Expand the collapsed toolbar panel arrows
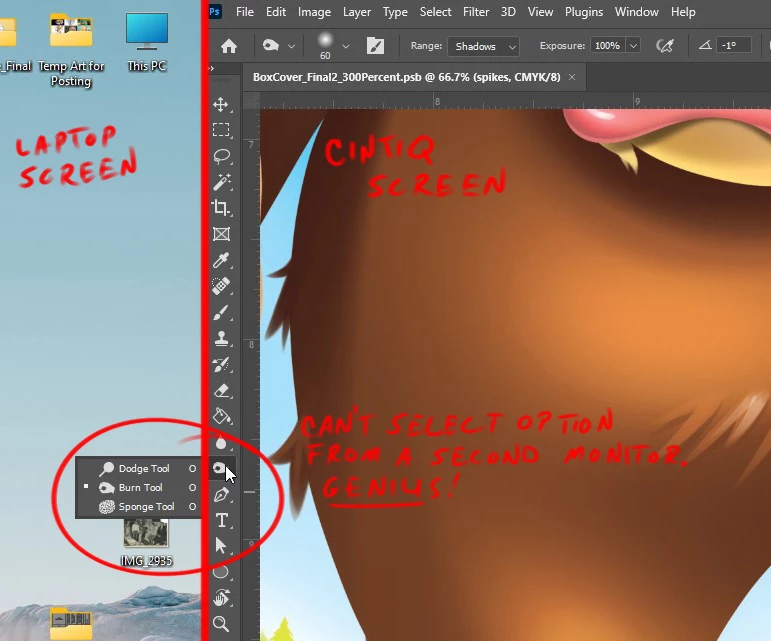This screenshot has height=641, width=771. point(212,68)
